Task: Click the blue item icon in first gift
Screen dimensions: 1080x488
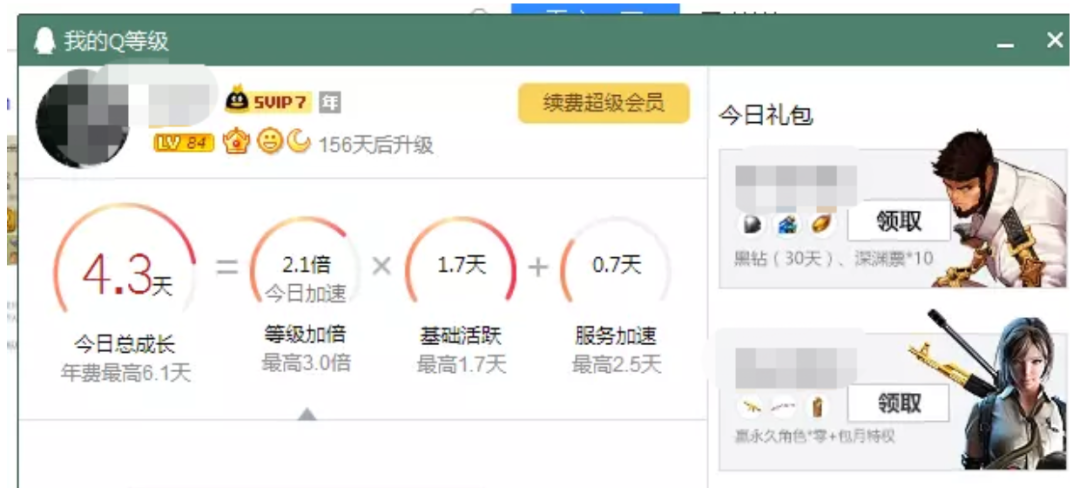Action: tap(786, 224)
